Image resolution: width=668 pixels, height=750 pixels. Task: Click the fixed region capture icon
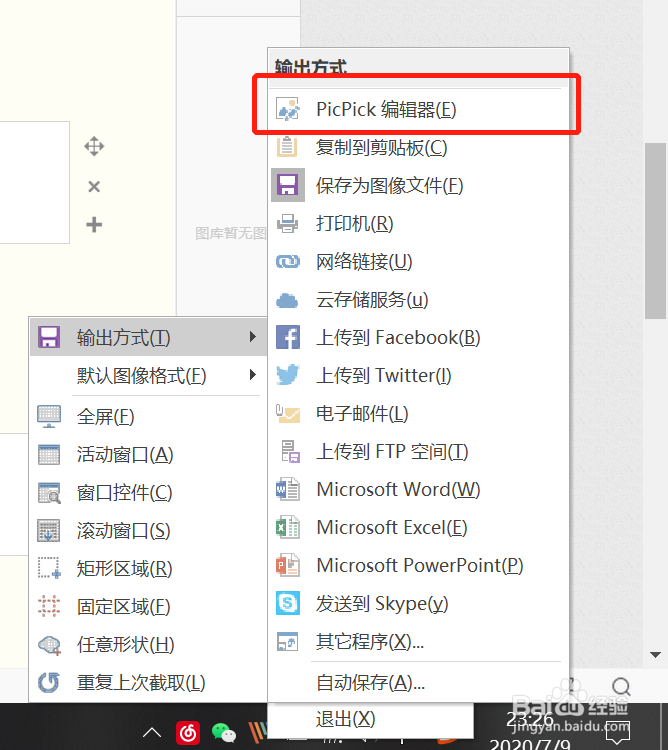[x=49, y=606]
